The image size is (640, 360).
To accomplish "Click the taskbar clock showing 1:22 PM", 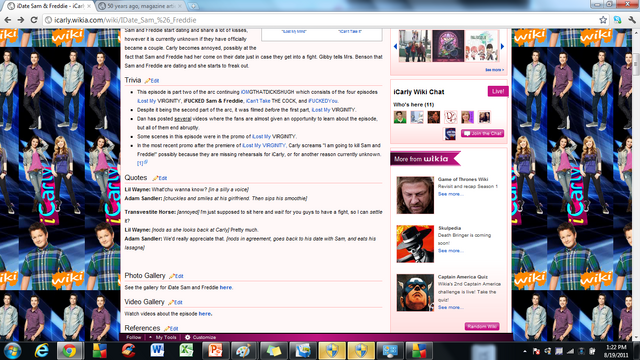I will pos(616,351).
